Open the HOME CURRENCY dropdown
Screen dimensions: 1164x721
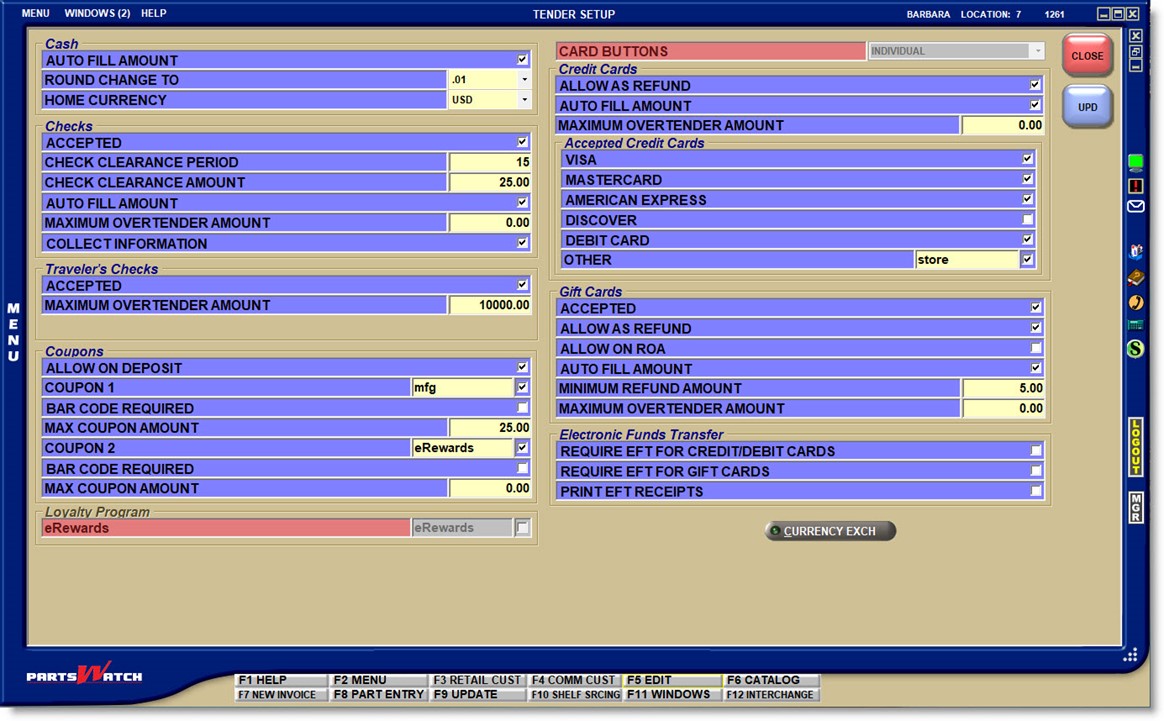click(524, 100)
